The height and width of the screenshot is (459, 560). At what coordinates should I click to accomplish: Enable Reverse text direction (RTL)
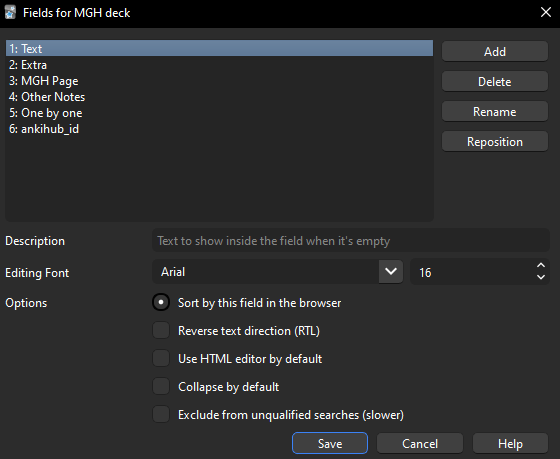click(x=161, y=330)
